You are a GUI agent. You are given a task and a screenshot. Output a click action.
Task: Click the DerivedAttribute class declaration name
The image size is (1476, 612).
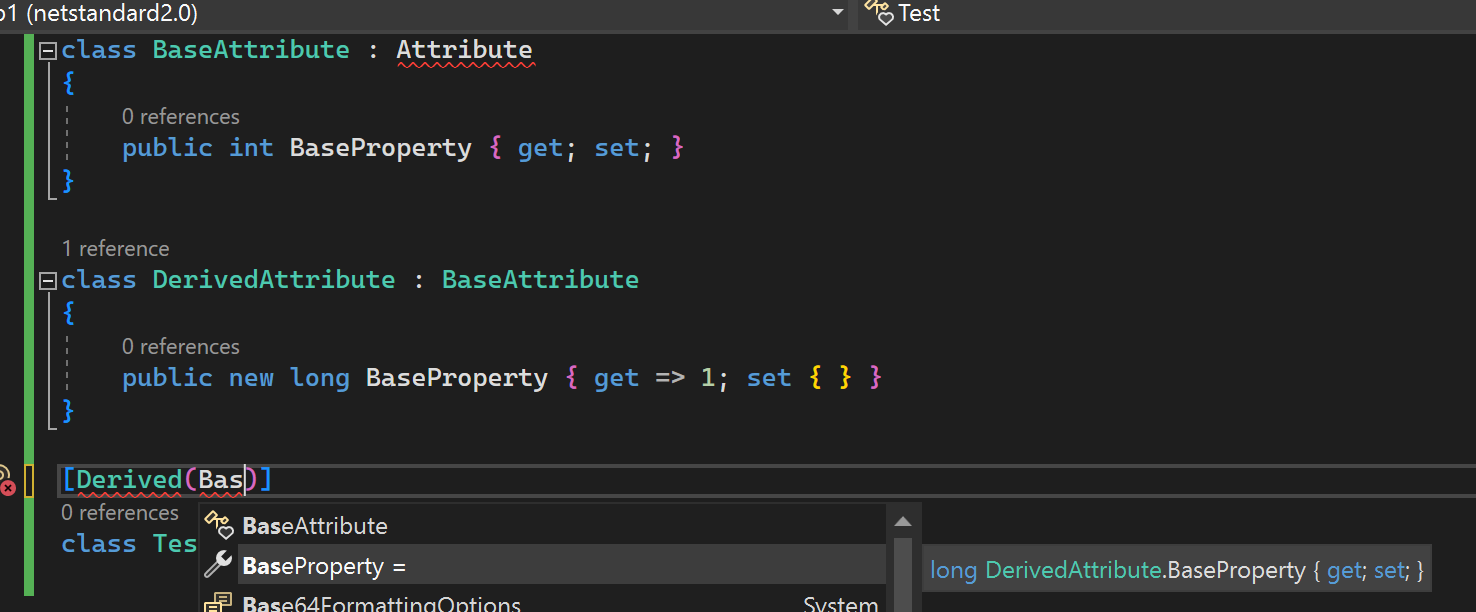pyautogui.click(x=274, y=279)
